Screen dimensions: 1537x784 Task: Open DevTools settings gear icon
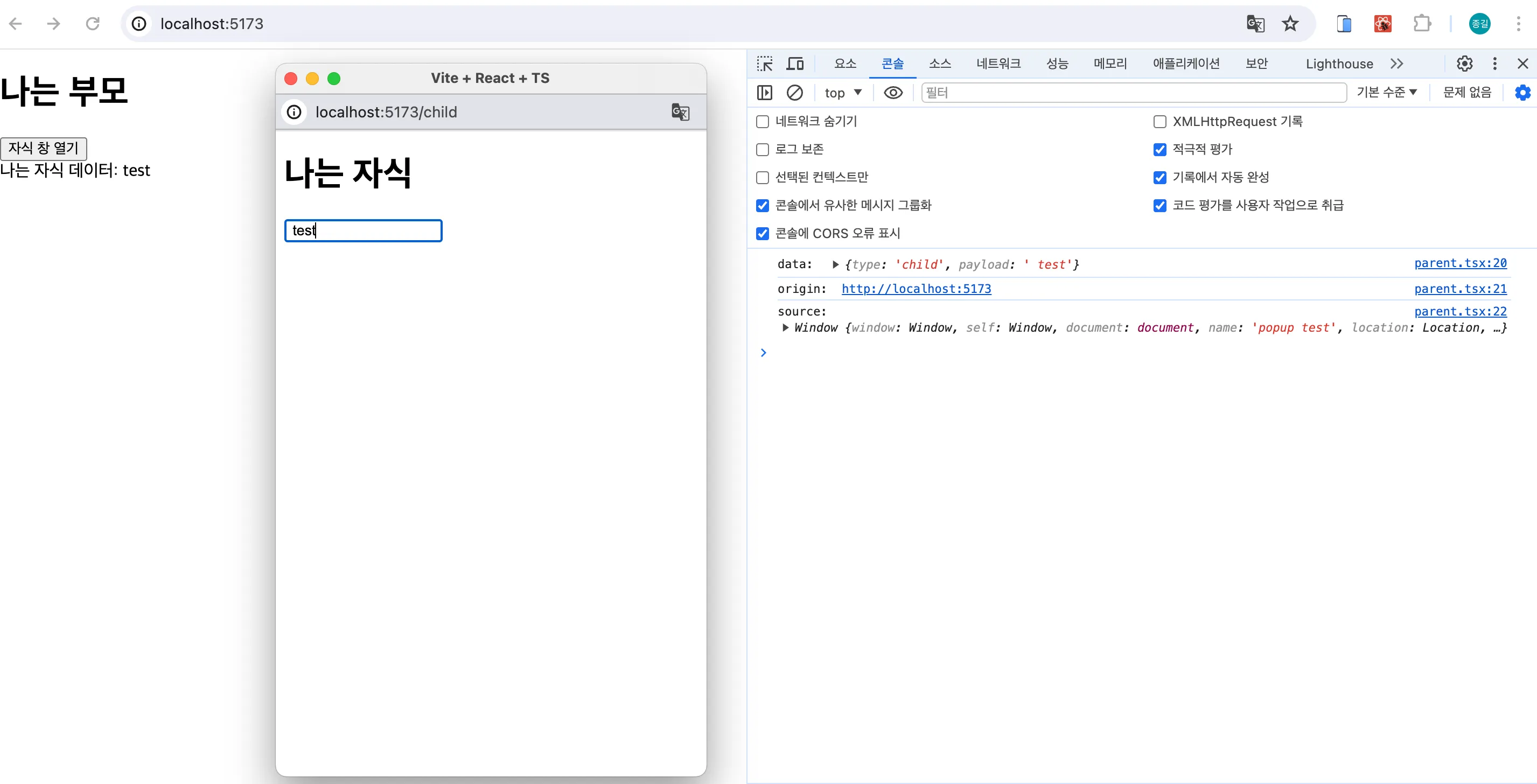pos(1464,64)
